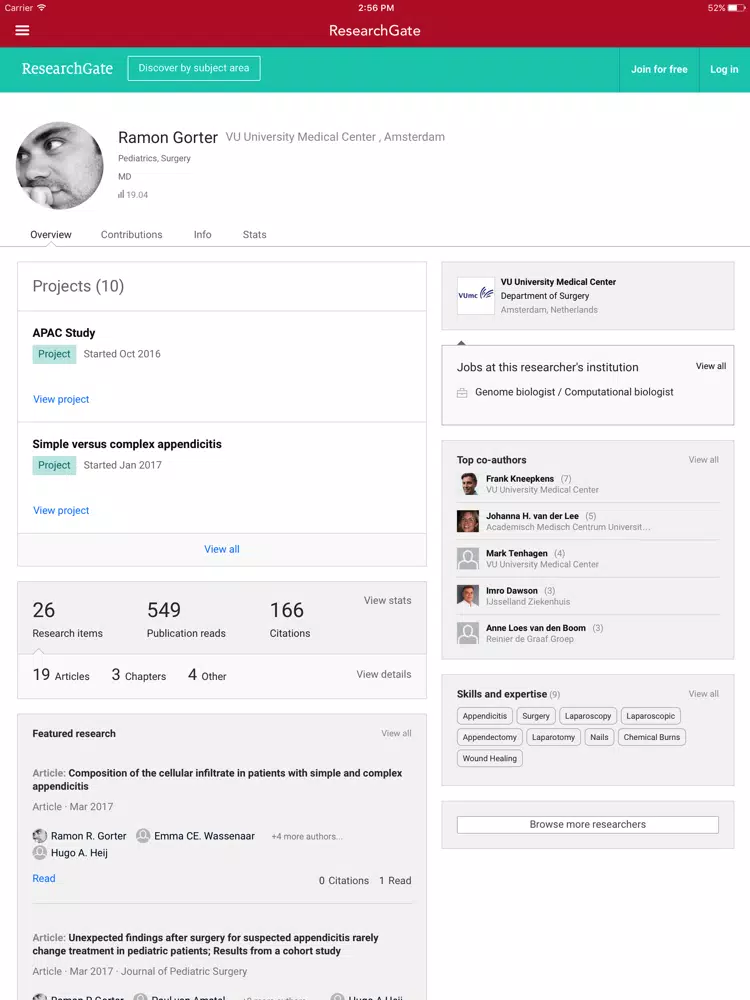This screenshot has width=750, height=1000.
Task: Click 26 Research items
Action: (x=68, y=620)
